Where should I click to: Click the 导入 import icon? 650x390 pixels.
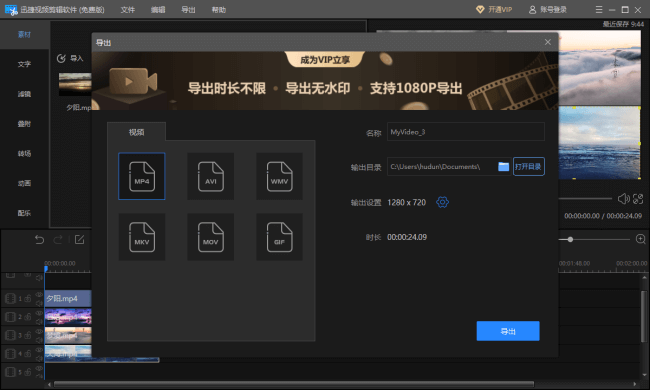(61, 58)
